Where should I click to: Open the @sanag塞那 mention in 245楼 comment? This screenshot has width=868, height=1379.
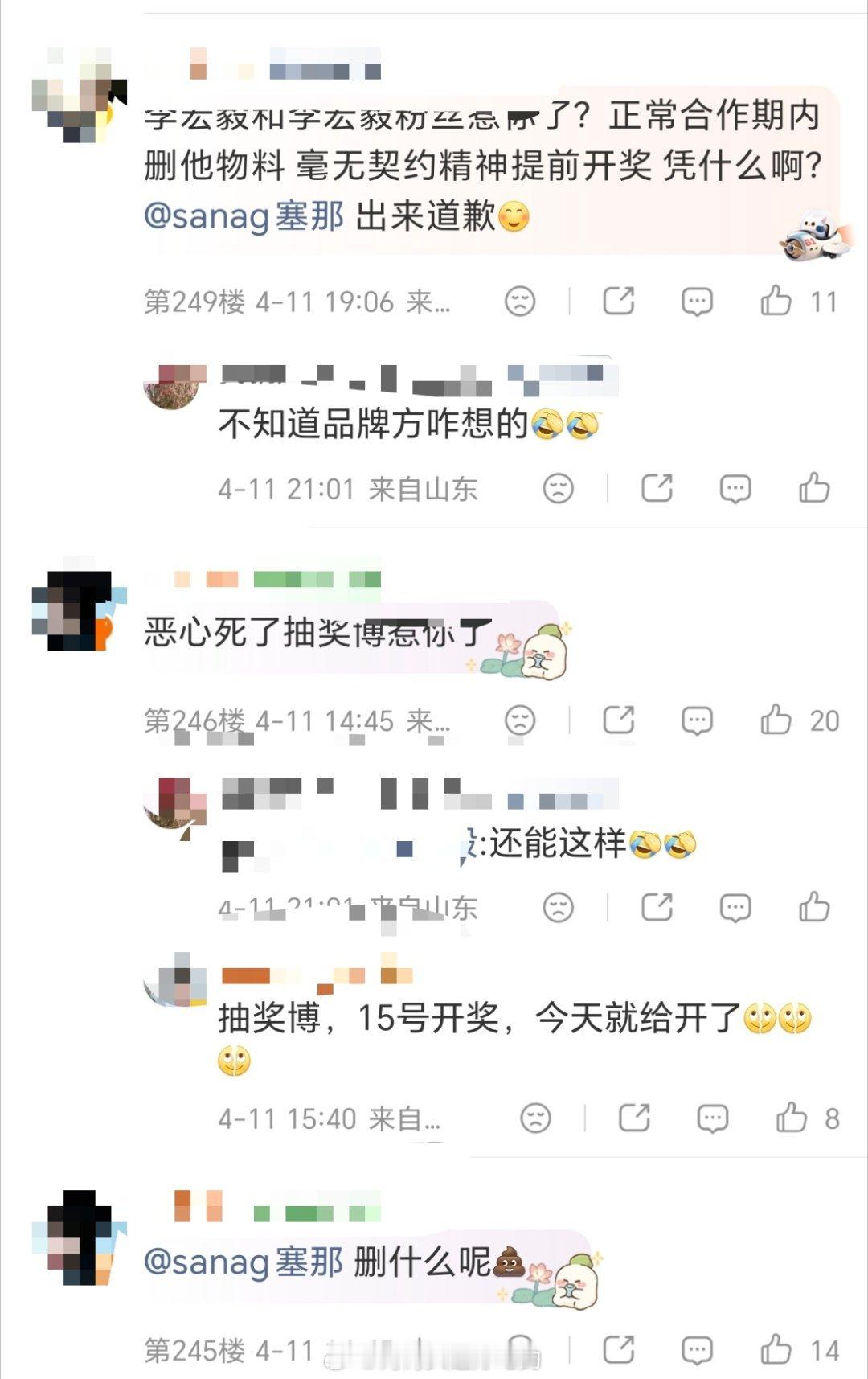[244, 1261]
